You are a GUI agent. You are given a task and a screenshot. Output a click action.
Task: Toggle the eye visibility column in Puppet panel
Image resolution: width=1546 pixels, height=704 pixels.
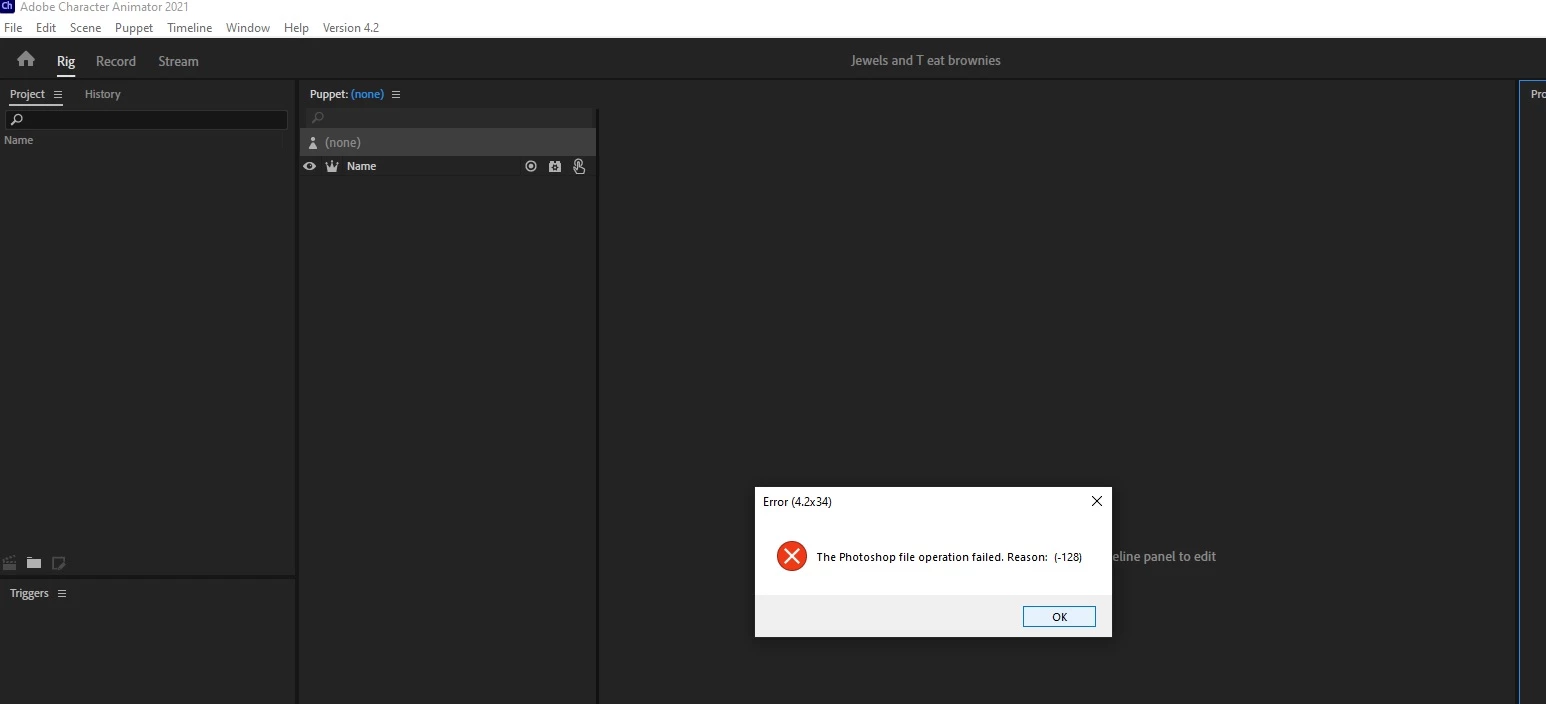pos(309,166)
